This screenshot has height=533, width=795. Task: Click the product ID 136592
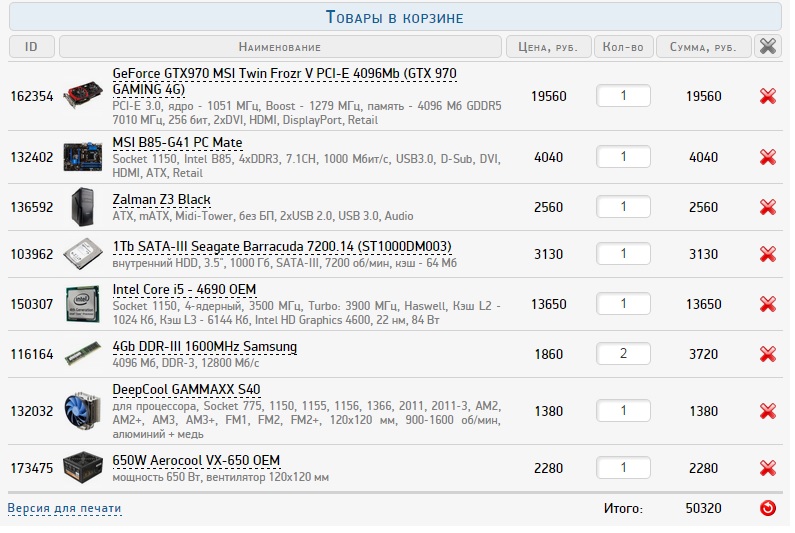click(x=32, y=207)
